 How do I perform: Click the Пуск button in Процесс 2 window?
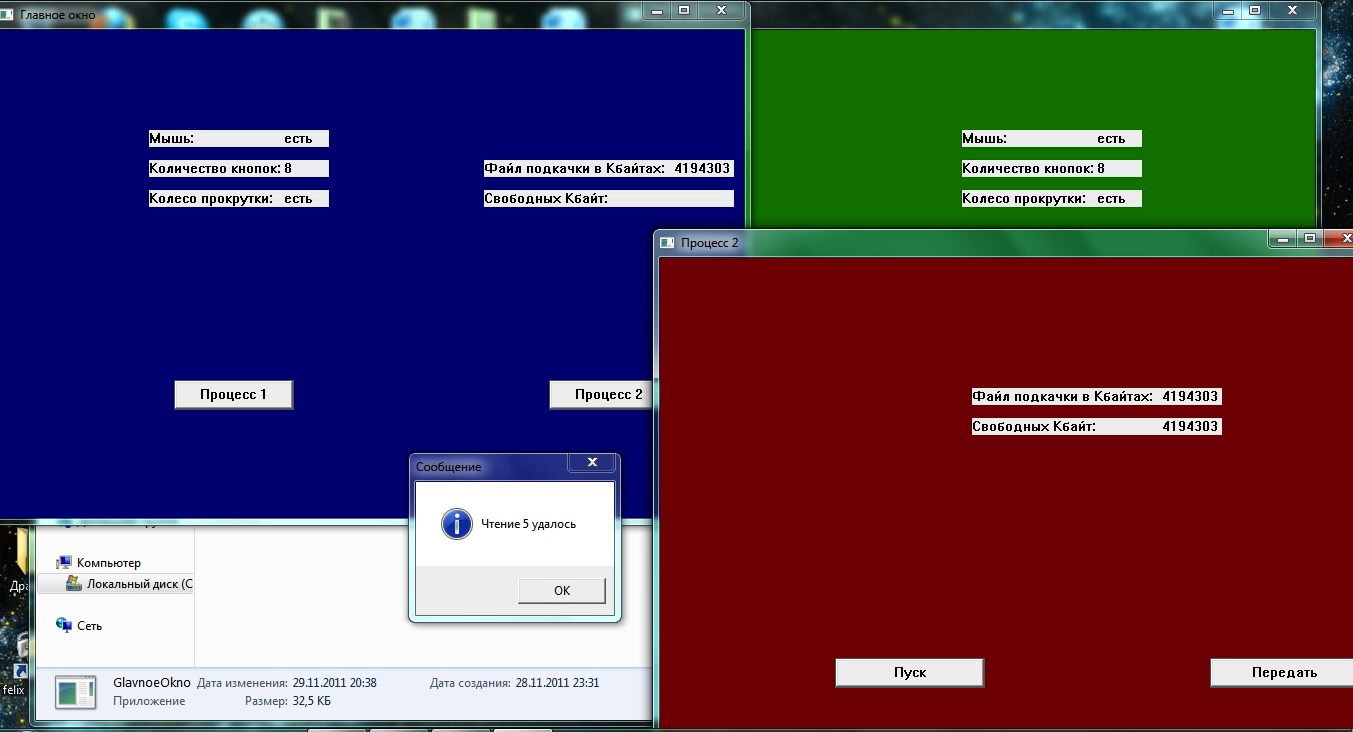(909, 673)
